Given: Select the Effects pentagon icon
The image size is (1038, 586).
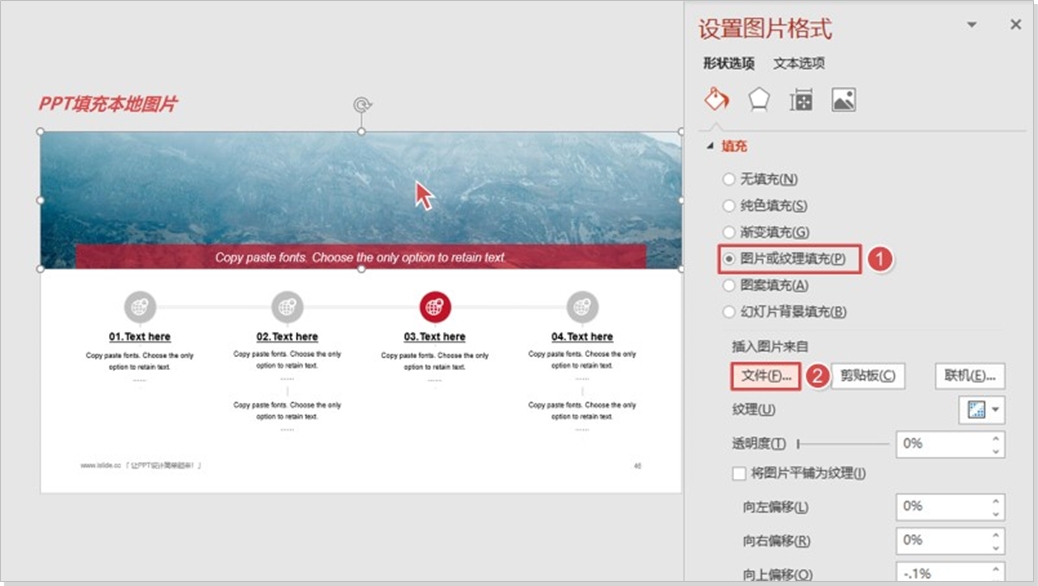Looking at the screenshot, I should pos(760,99).
